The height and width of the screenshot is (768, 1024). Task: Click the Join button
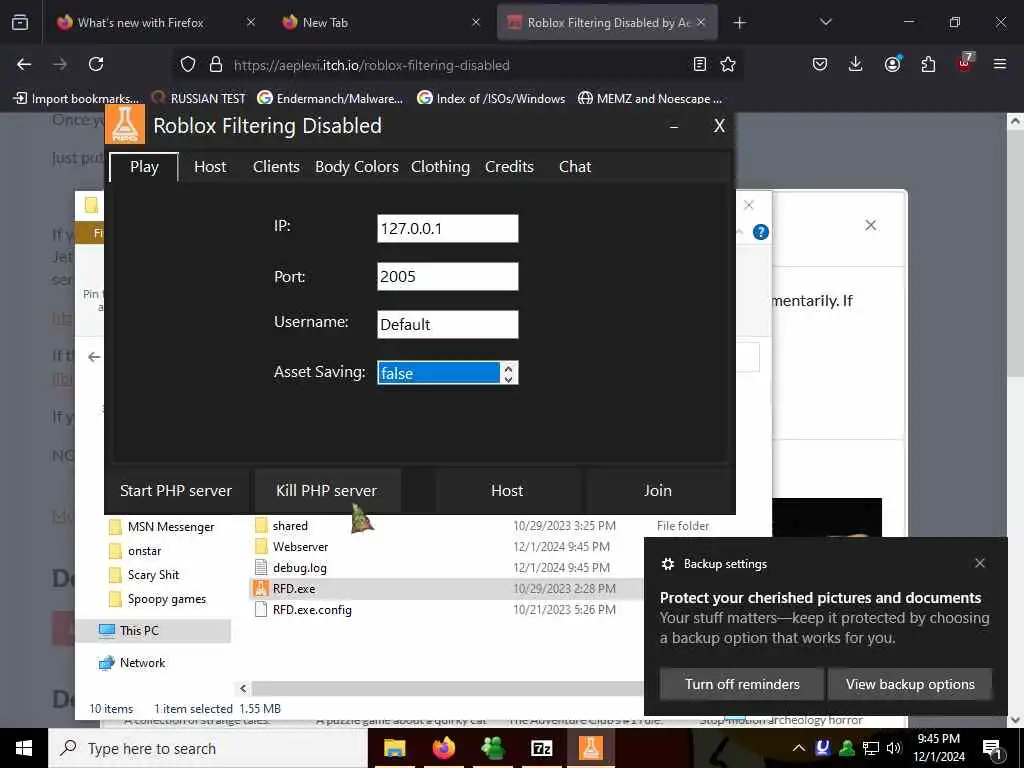[658, 490]
